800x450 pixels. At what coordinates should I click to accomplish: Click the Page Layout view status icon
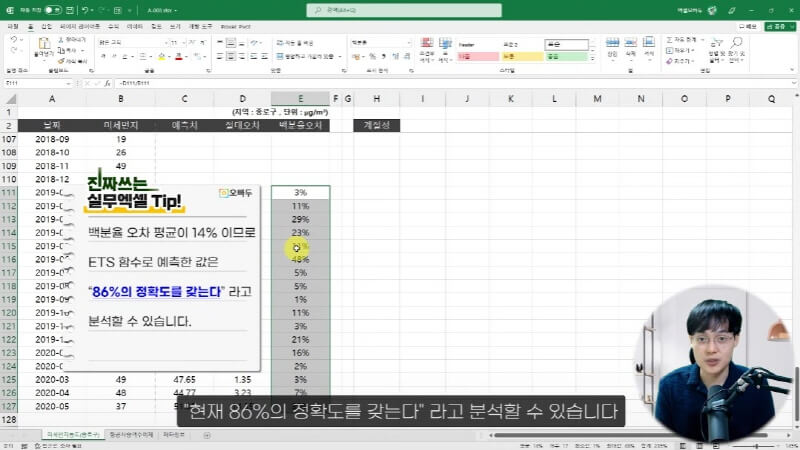pos(699,446)
